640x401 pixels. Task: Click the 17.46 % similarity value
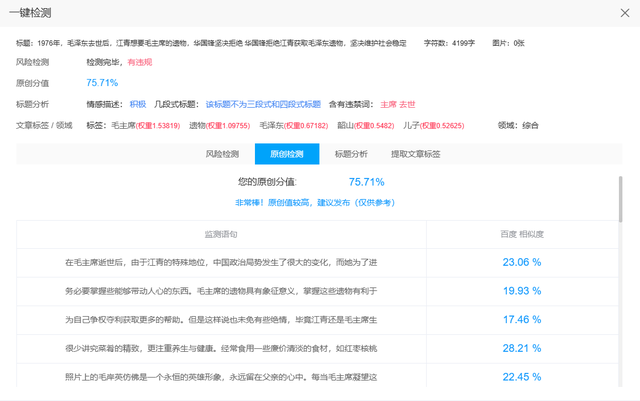[x=522, y=319]
